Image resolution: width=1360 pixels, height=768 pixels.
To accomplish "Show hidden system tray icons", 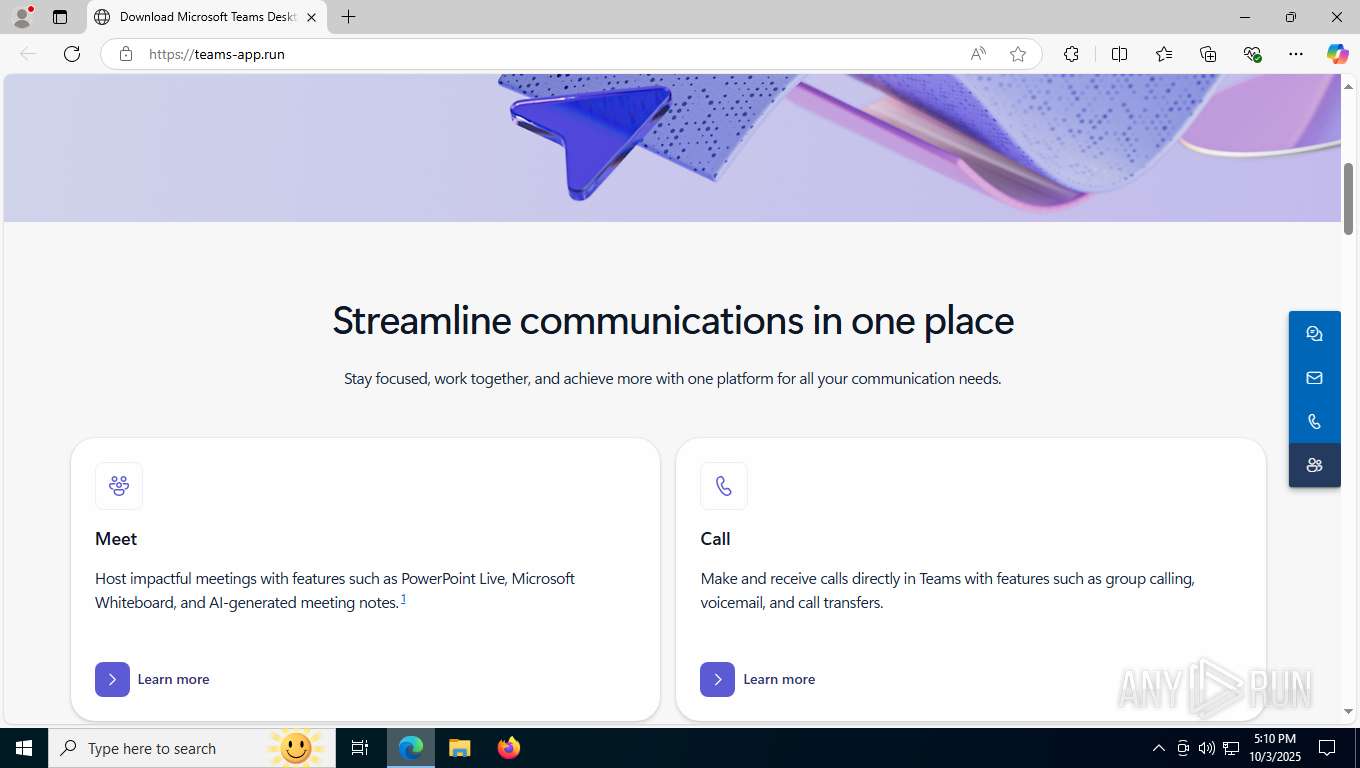I will (1159, 748).
